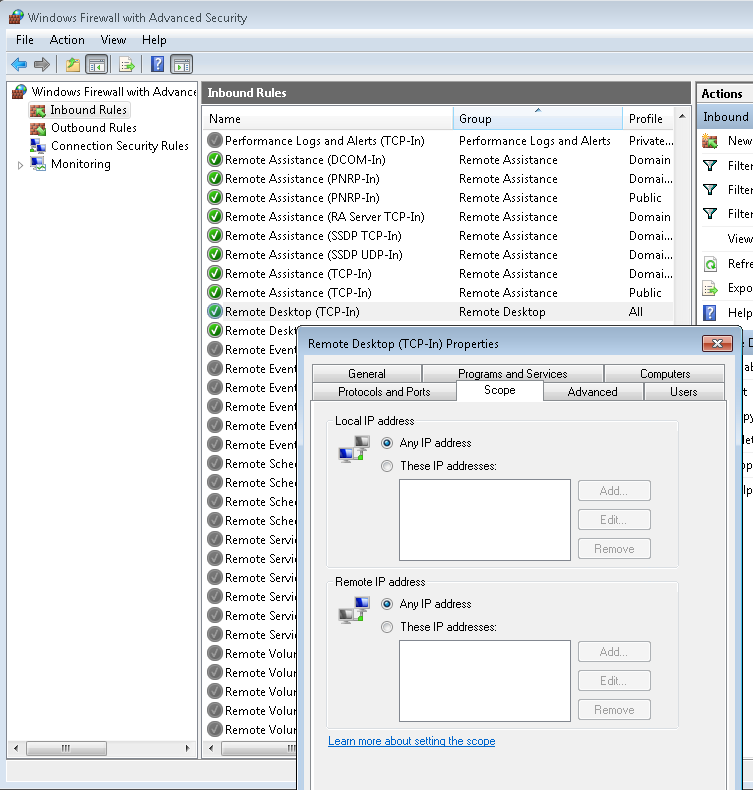Select Remote 'These IP addresses' radio button
This screenshot has height=790, width=753.
tap(387, 627)
